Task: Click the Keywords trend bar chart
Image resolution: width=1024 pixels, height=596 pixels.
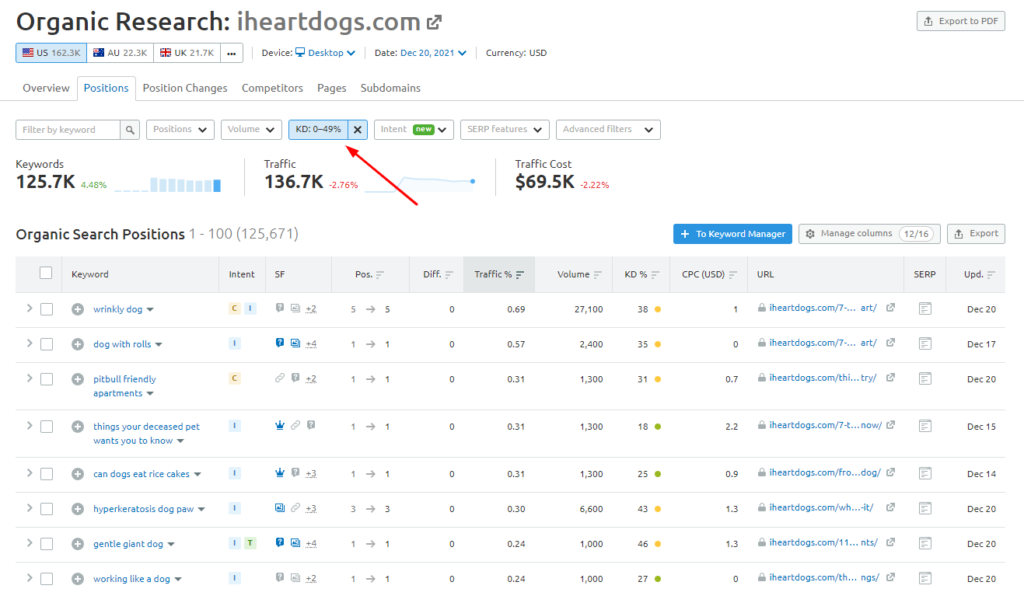Action: click(168, 185)
